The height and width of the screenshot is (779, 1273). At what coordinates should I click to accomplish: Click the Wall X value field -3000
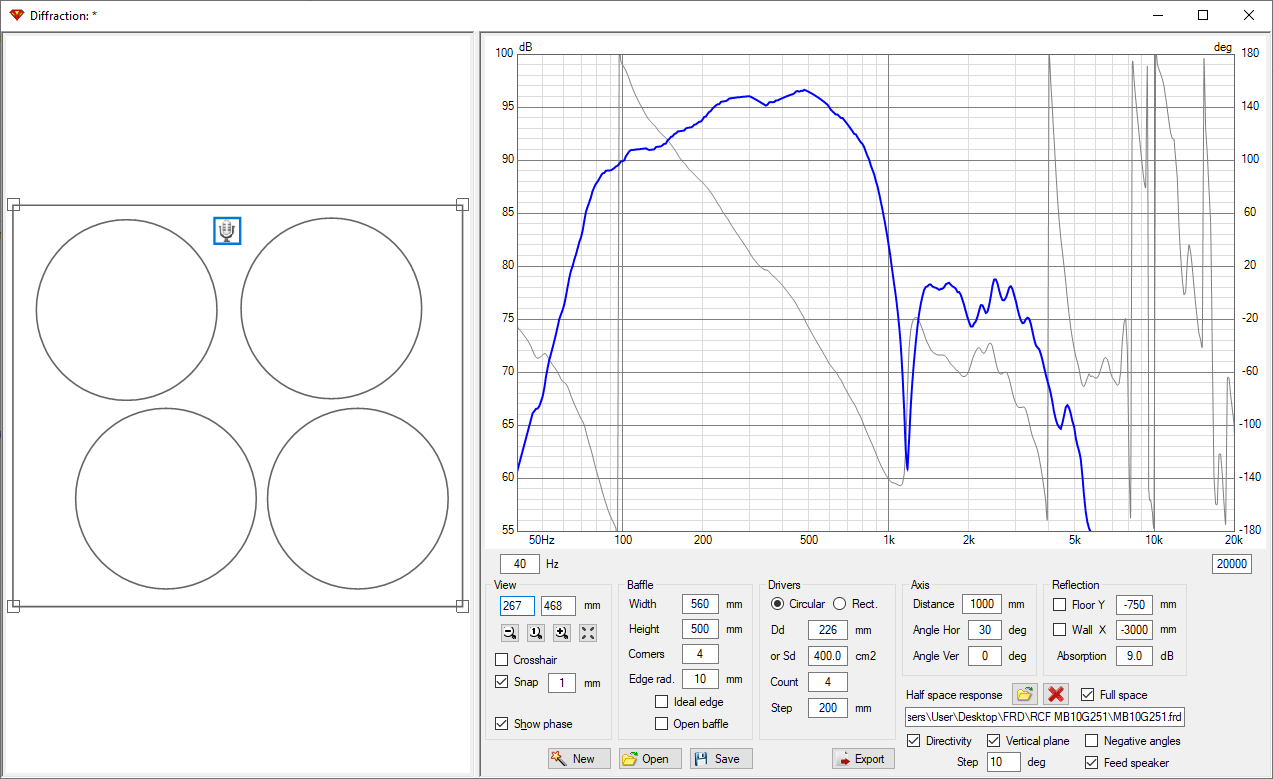(1134, 630)
